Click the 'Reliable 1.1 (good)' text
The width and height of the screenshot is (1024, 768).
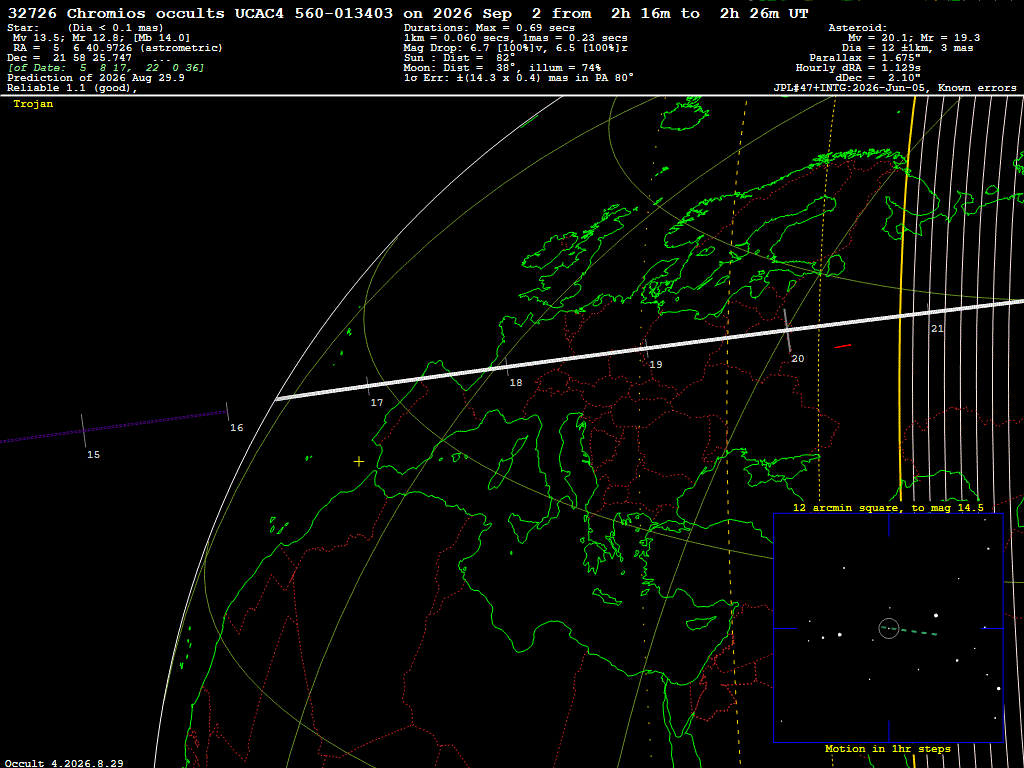point(72,88)
